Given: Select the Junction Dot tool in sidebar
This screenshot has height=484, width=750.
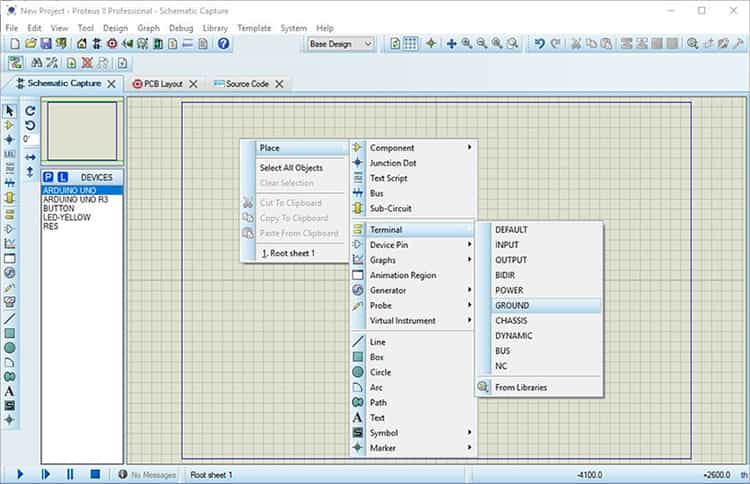Looking at the screenshot, I should 9,140.
